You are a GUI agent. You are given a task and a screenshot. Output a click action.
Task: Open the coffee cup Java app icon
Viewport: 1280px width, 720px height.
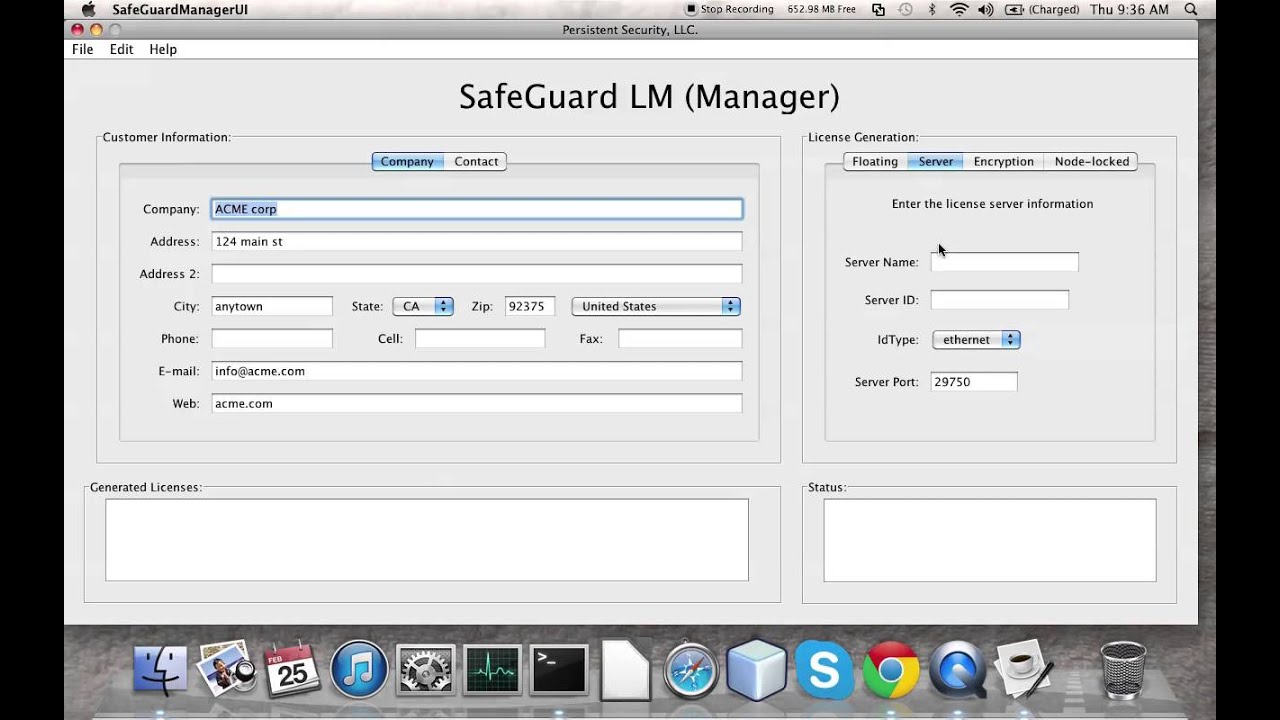tap(1023, 669)
